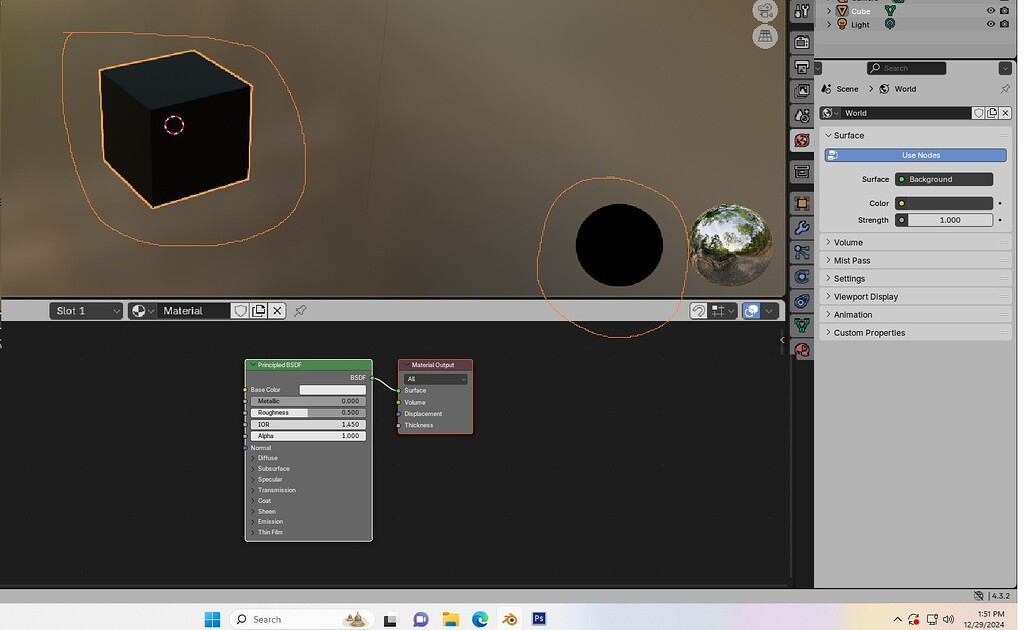Switch viewport between perspective and orthographic
The image size is (1024, 630).
pyautogui.click(x=765, y=37)
